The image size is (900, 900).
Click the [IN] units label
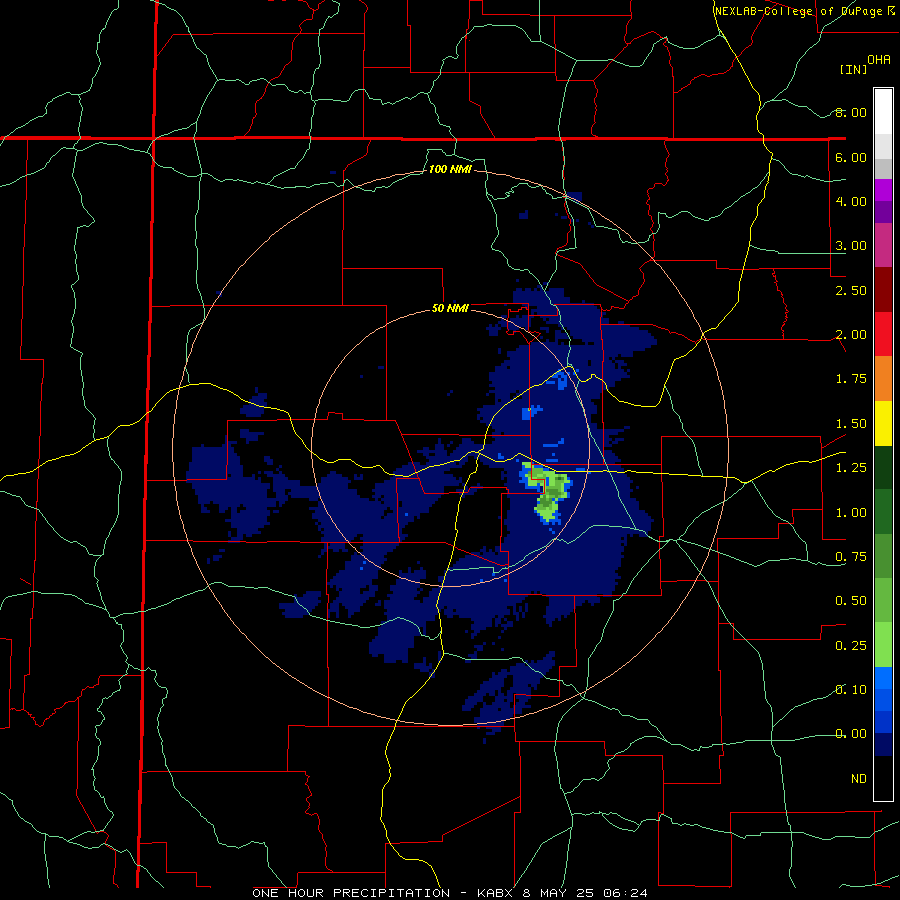[x=853, y=69]
